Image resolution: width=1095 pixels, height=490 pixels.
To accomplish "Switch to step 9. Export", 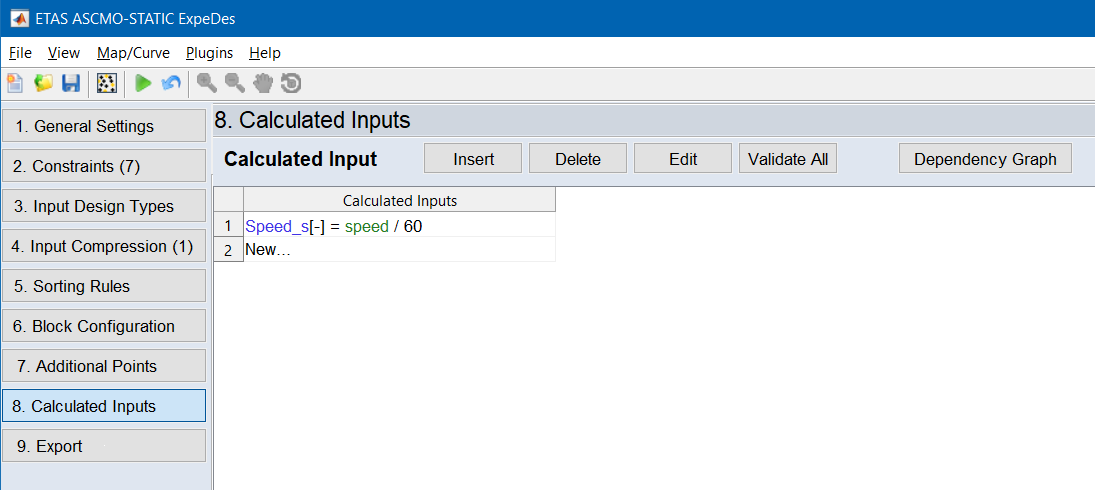I will pos(104,446).
